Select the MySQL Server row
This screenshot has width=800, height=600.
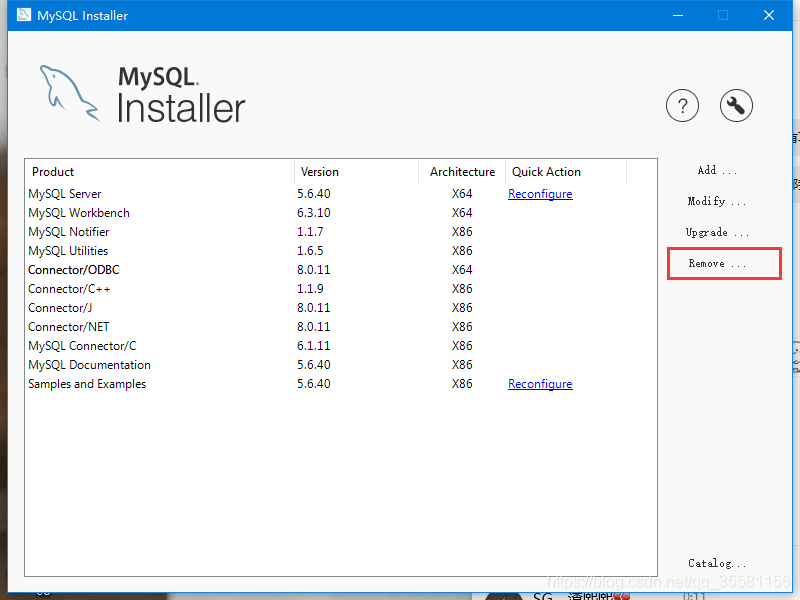coord(340,194)
